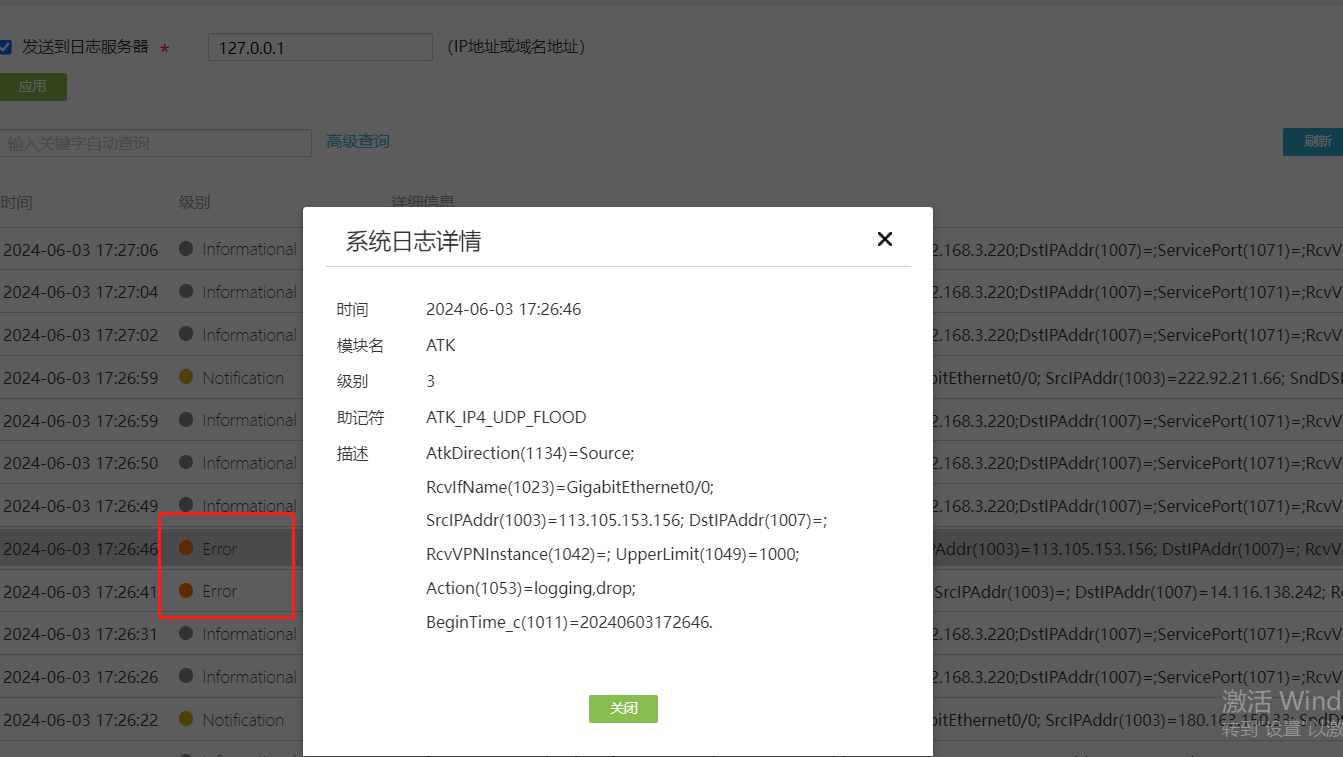Select the Error log row at 17:26:46
Screen dimensions: 1343x757
point(671,549)
